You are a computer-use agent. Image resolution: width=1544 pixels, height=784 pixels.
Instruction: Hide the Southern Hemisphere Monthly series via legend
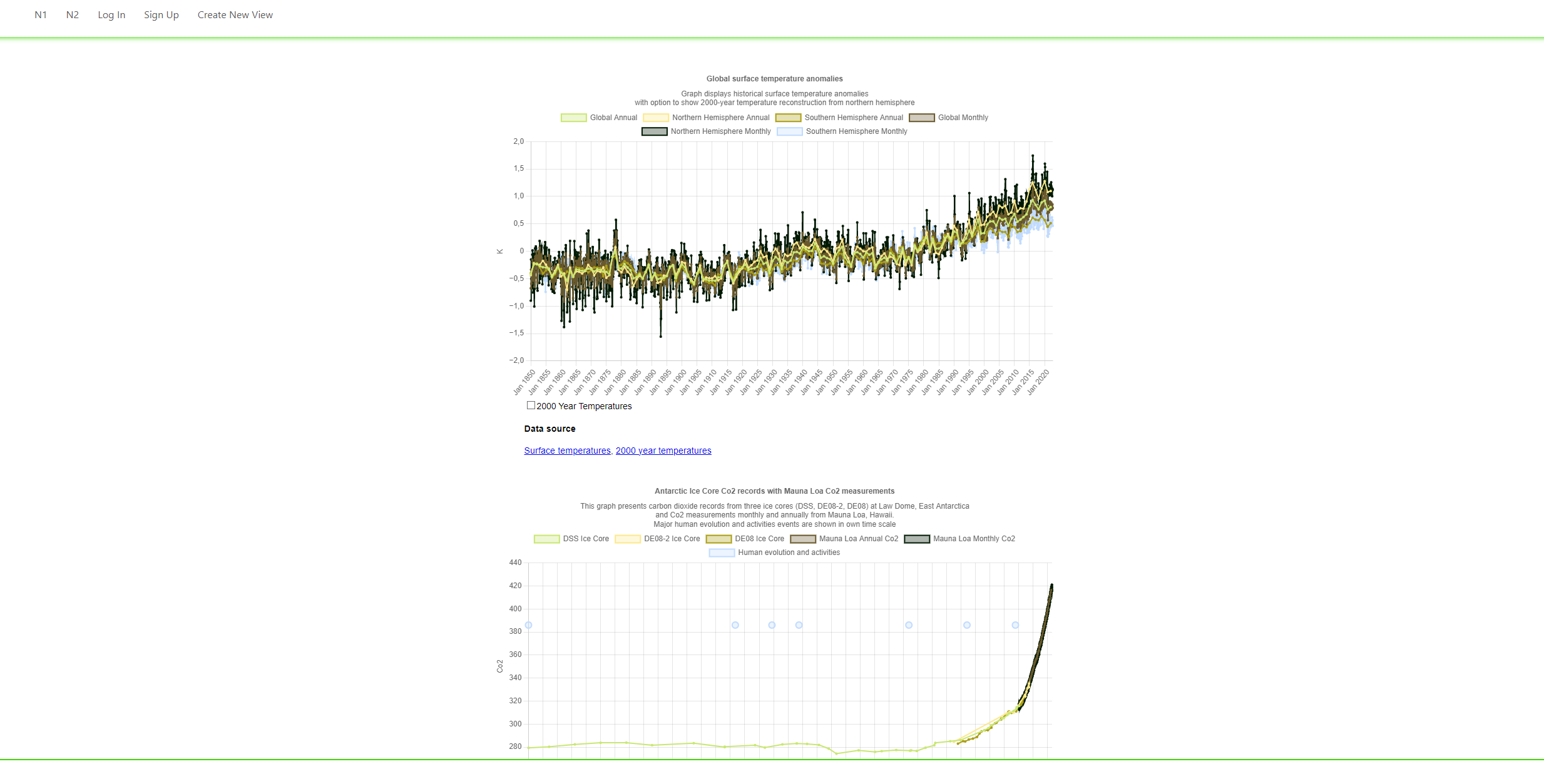(x=790, y=131)
